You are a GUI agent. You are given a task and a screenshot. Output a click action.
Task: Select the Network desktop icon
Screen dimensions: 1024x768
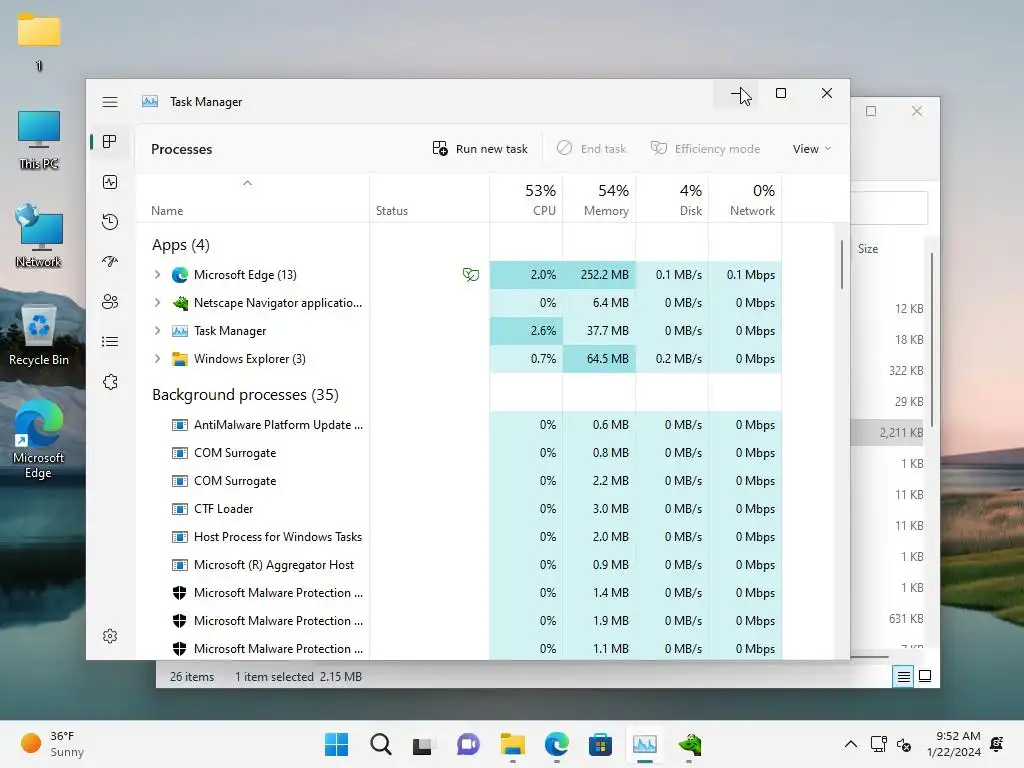click(39, 236)
